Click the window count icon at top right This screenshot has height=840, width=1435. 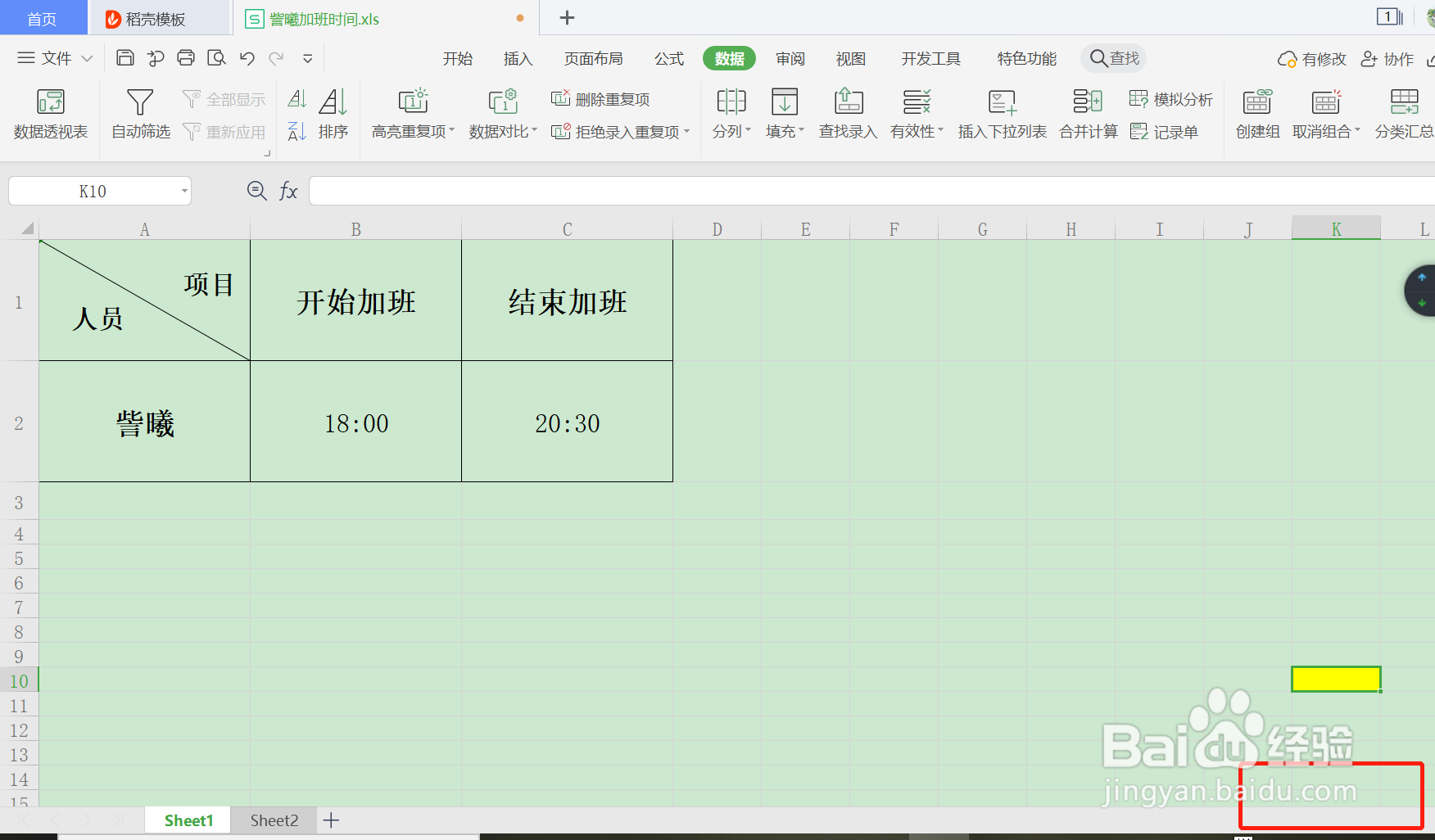pyautogui.click(x=1389, y=16)
